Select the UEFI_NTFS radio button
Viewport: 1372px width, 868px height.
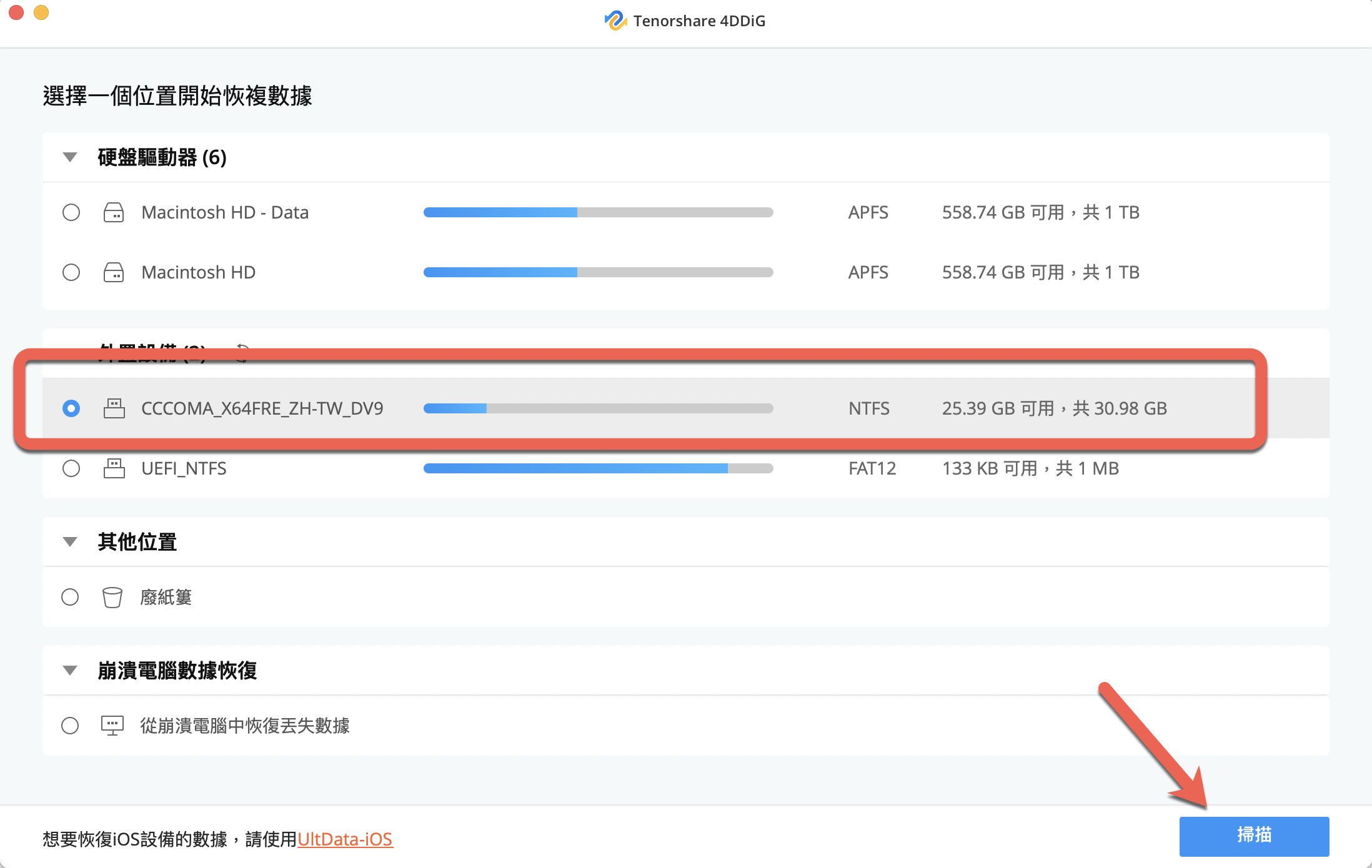[71, 468]
